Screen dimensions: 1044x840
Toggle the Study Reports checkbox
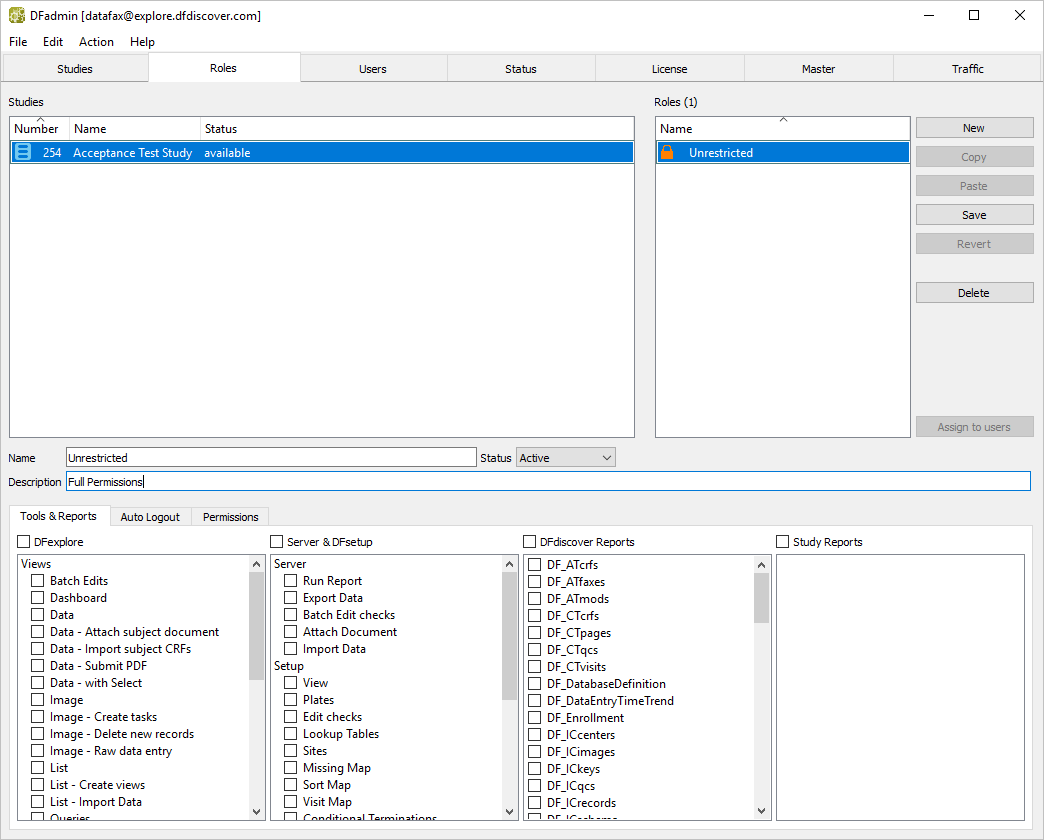[783, 542]
